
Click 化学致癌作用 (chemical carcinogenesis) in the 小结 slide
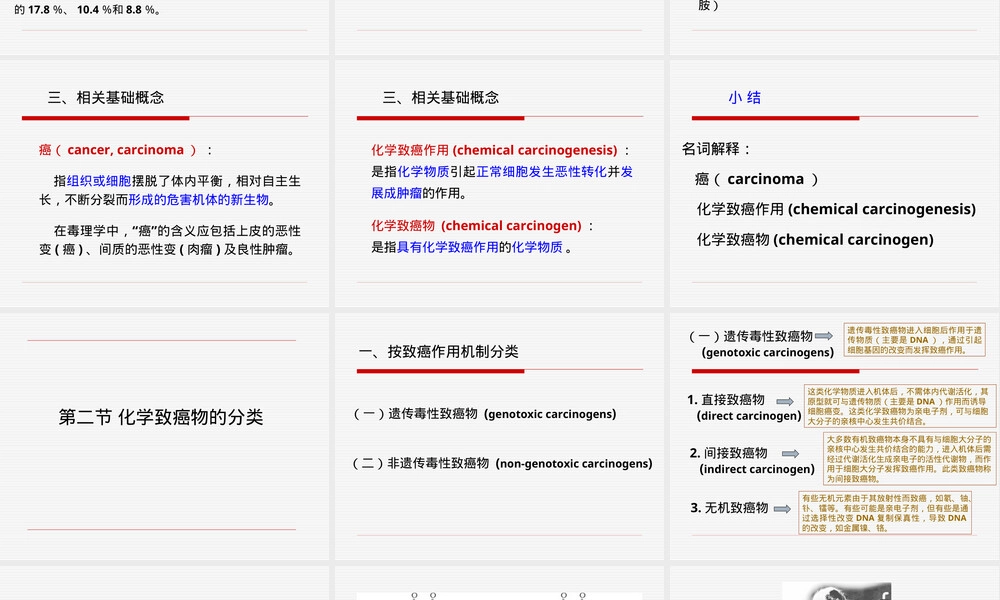[x=836, y=209]
